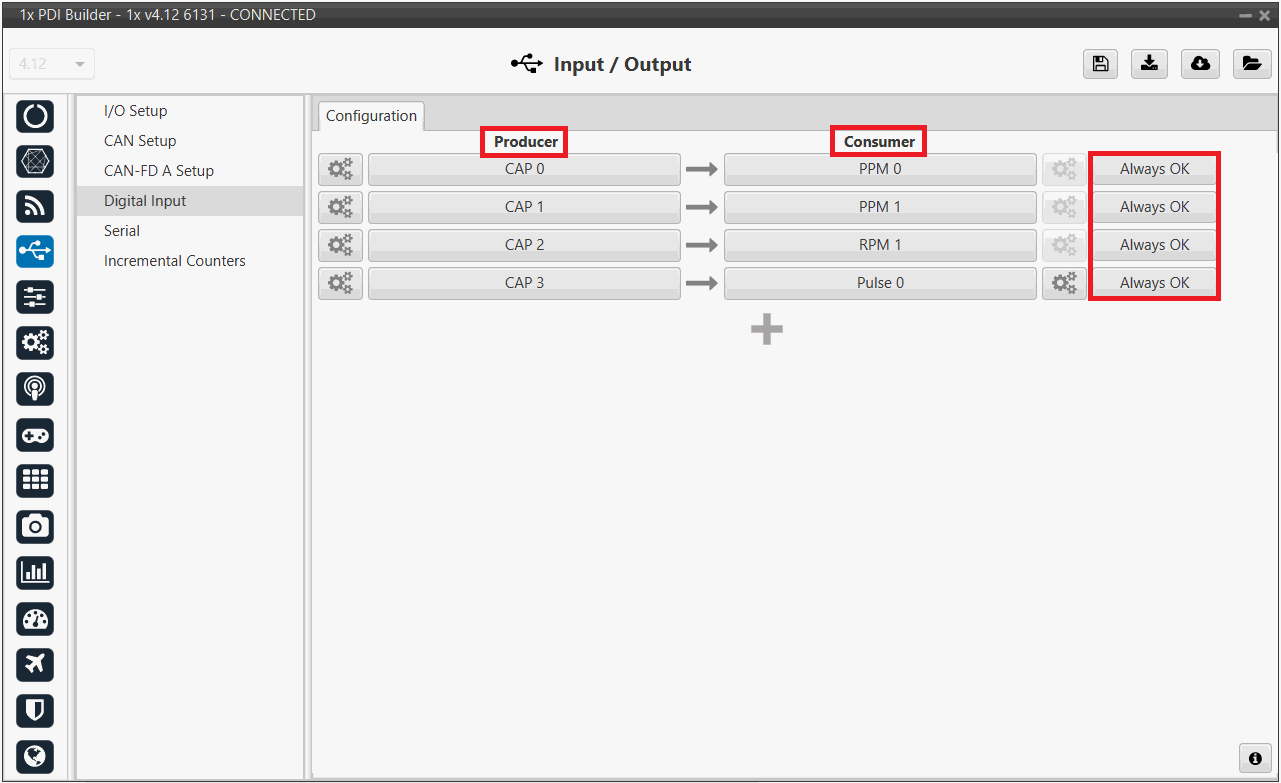Open the camera section in sidebar
Screen dimensions: 1281x783
[x=35, y=527]
